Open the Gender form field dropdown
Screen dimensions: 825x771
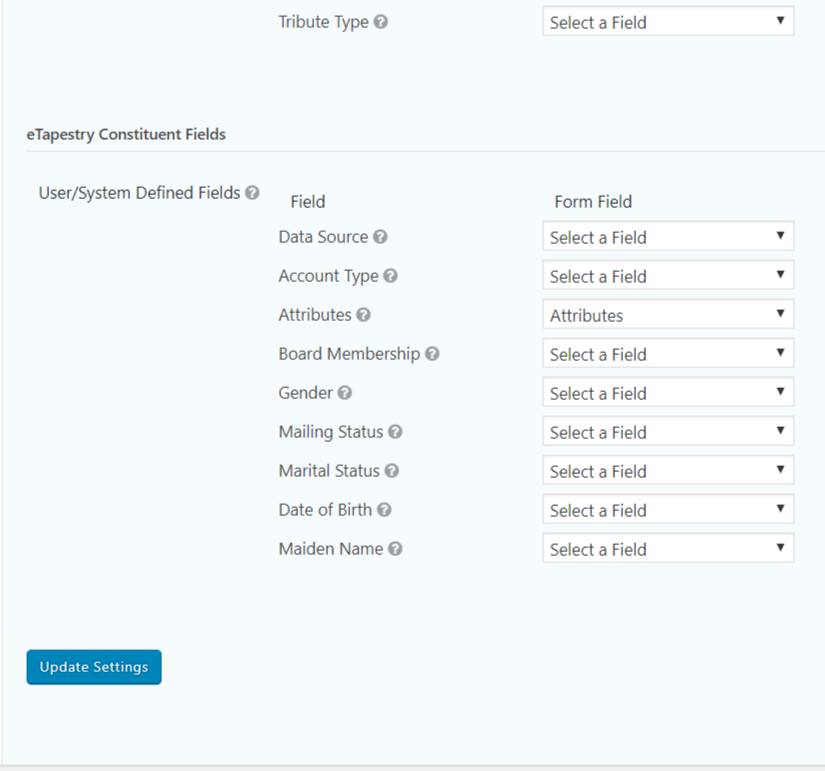[x=668, y=392]
